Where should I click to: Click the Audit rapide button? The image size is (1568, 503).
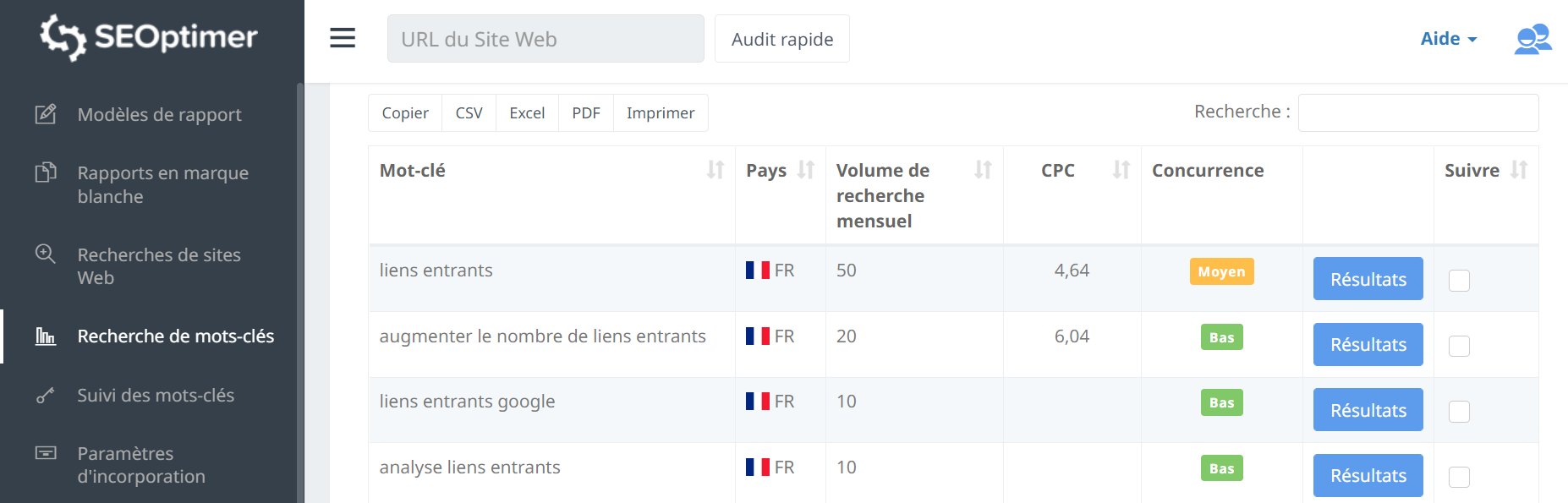tap(781, 39)
